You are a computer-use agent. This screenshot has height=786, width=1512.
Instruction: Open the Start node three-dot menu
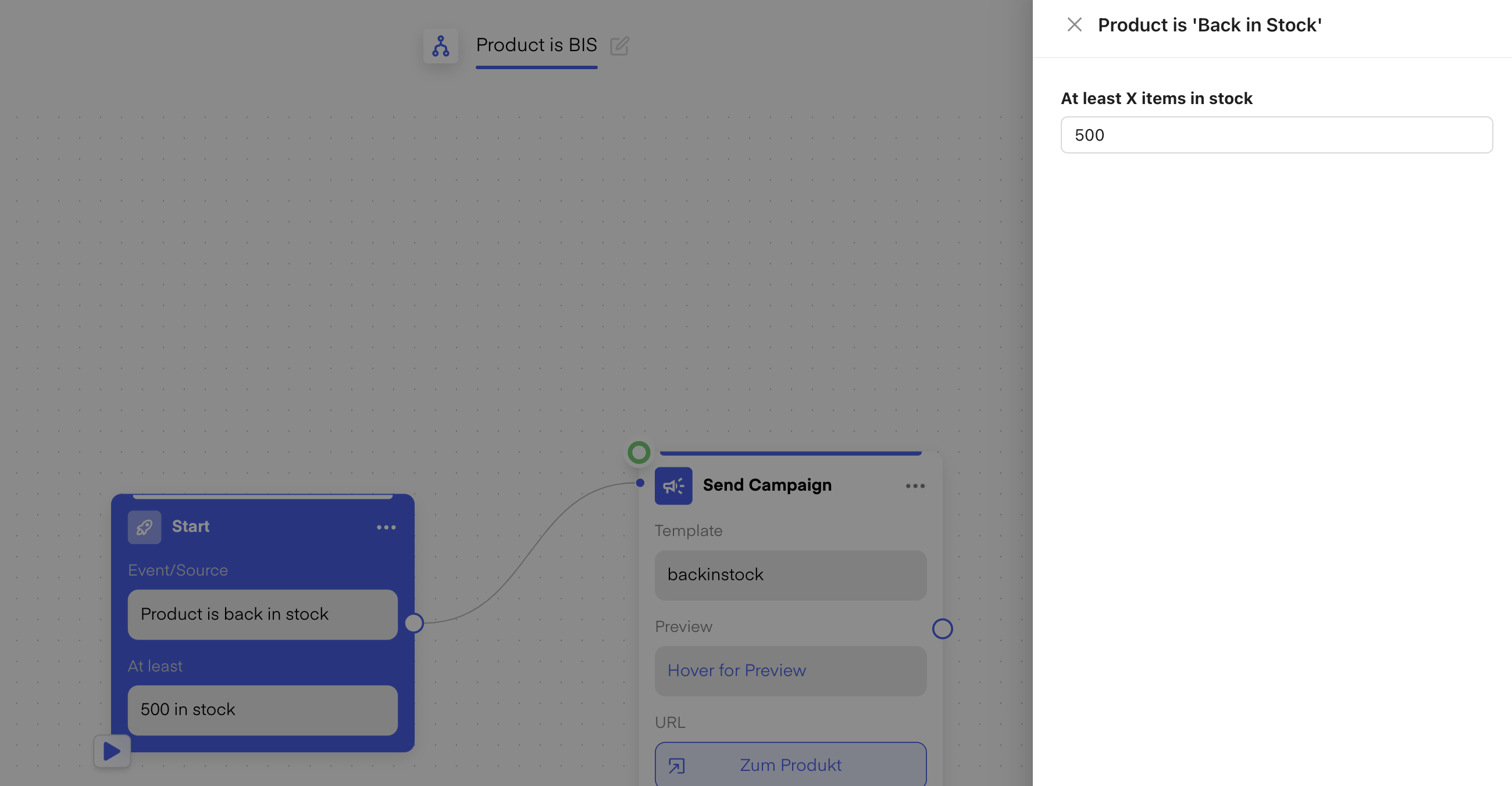click(386, 527)
